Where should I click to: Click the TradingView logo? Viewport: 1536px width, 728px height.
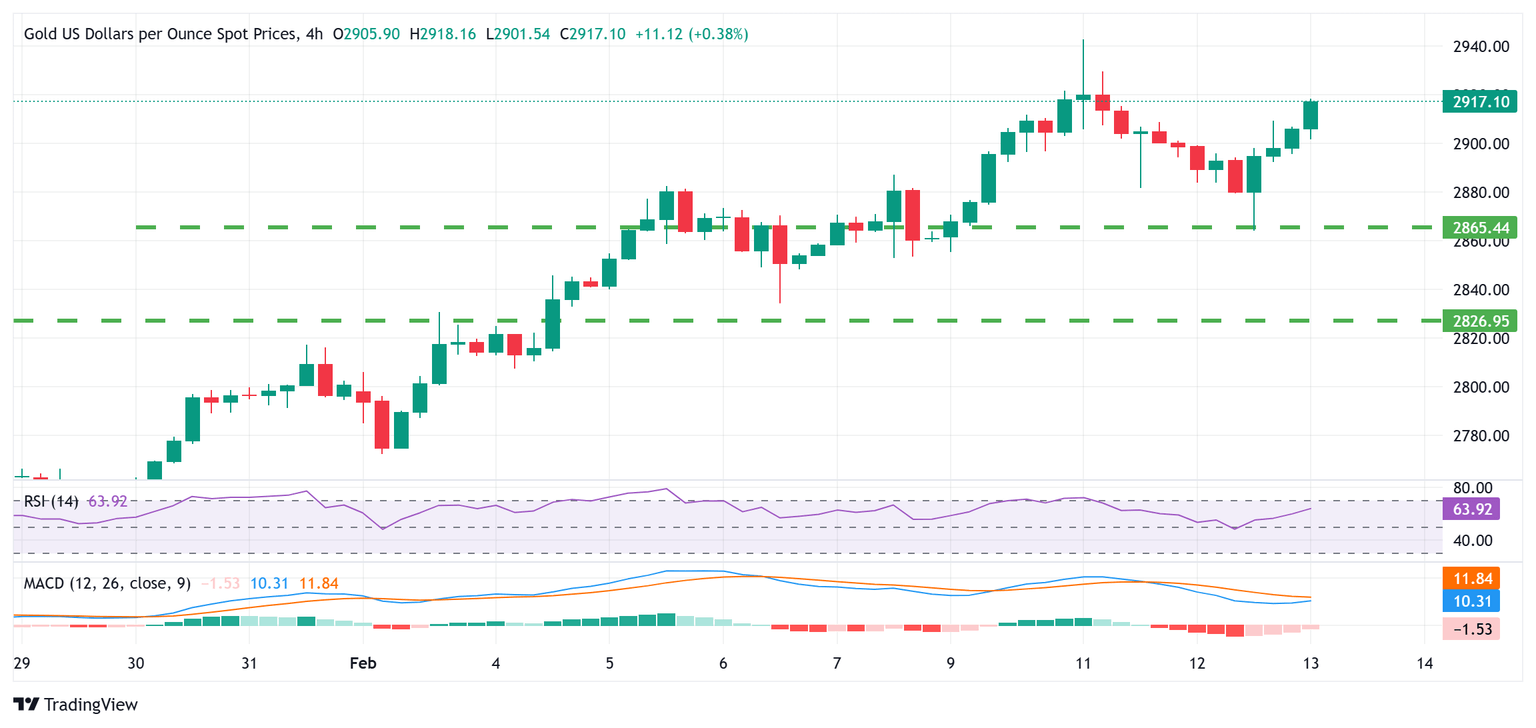pos(76,704)
